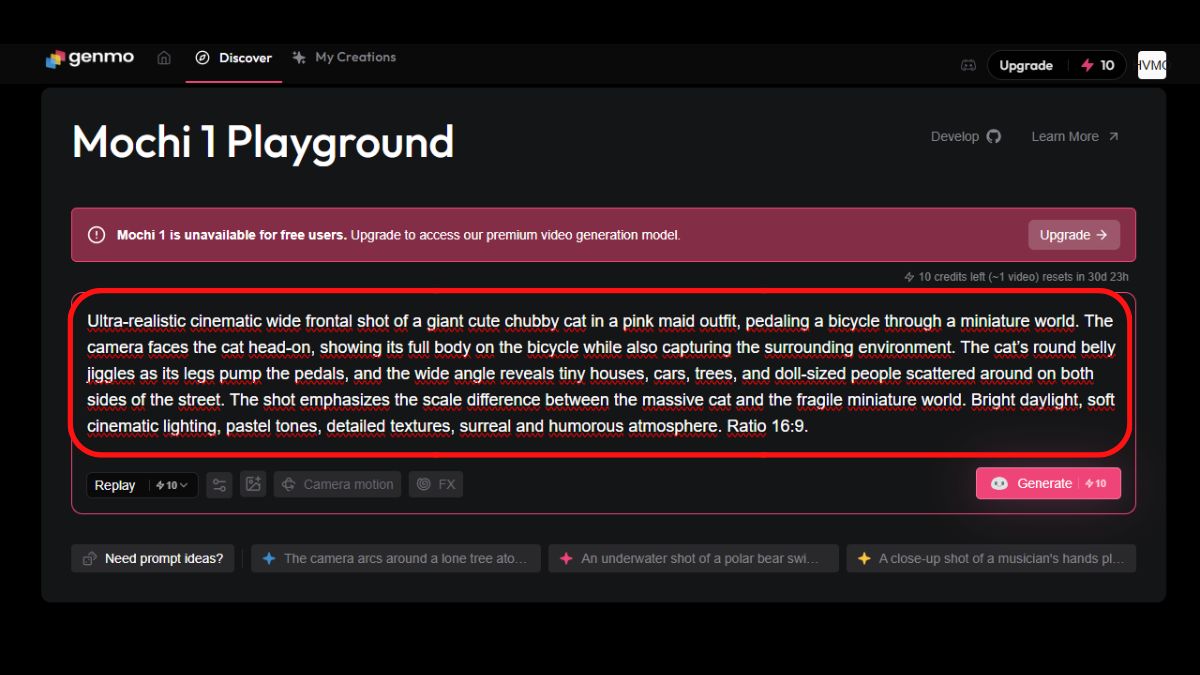
Task: Open the Develop GitHub link
Action: point(965,136)
